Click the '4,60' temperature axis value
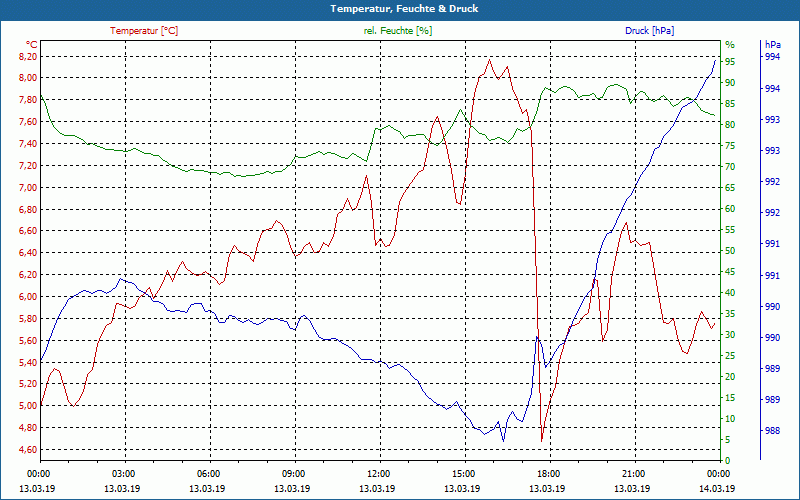Viewport: 800px width, 500px height. [x=28, y=450]
